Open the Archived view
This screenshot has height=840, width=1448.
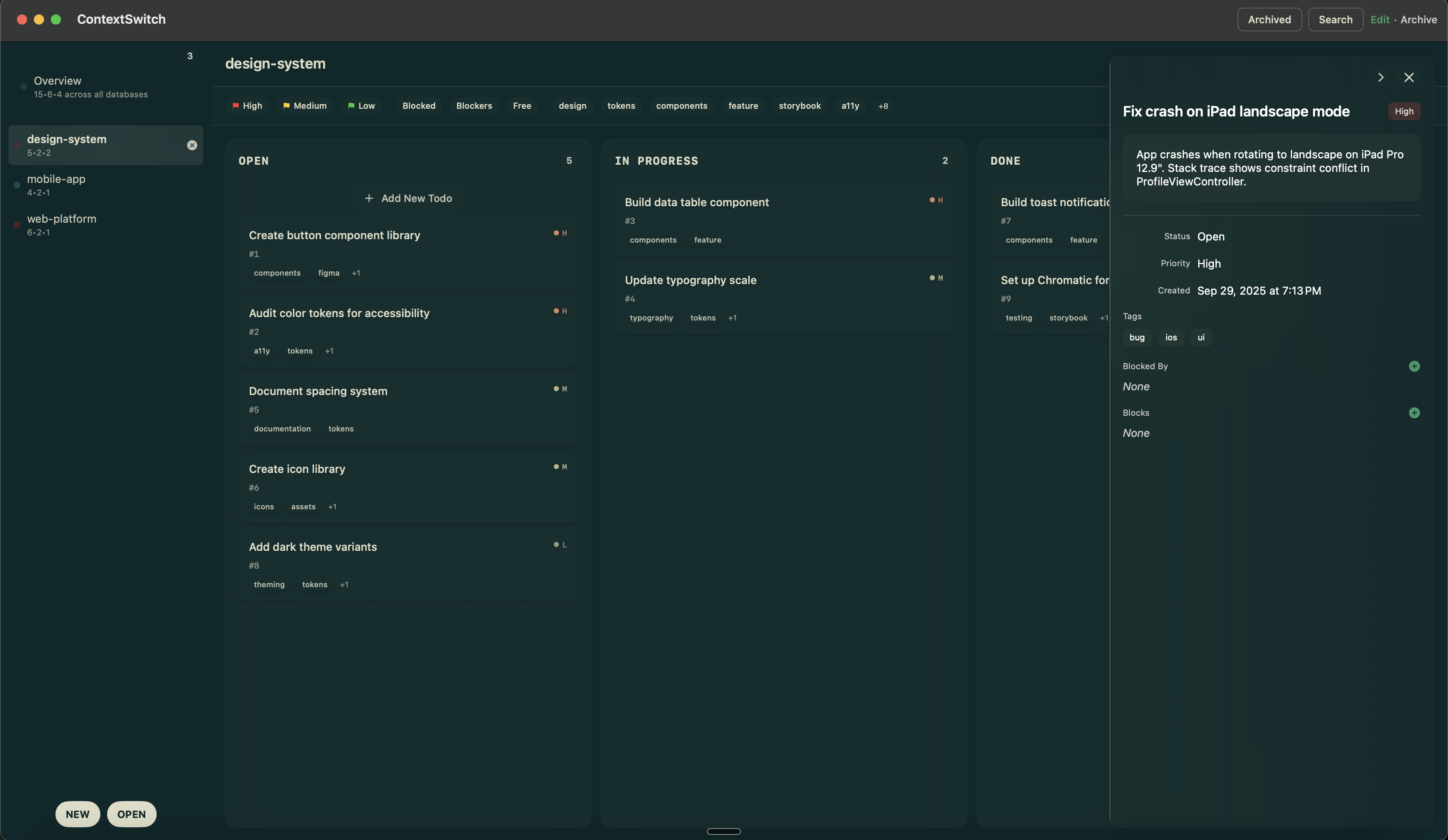click(1269, 19)
